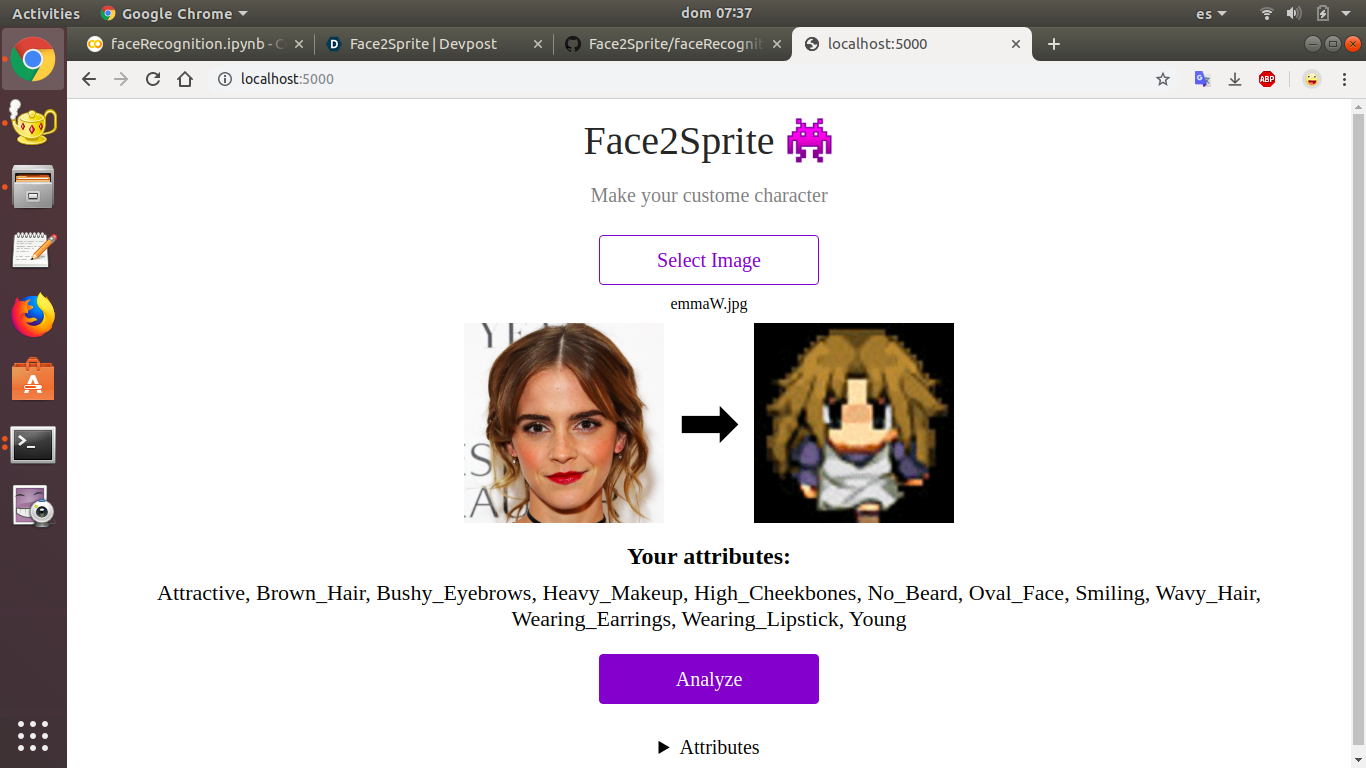Click the Select Image button
Image resolution: width=1366 pixels, height=768 pixels.
[x=709, y=260]
